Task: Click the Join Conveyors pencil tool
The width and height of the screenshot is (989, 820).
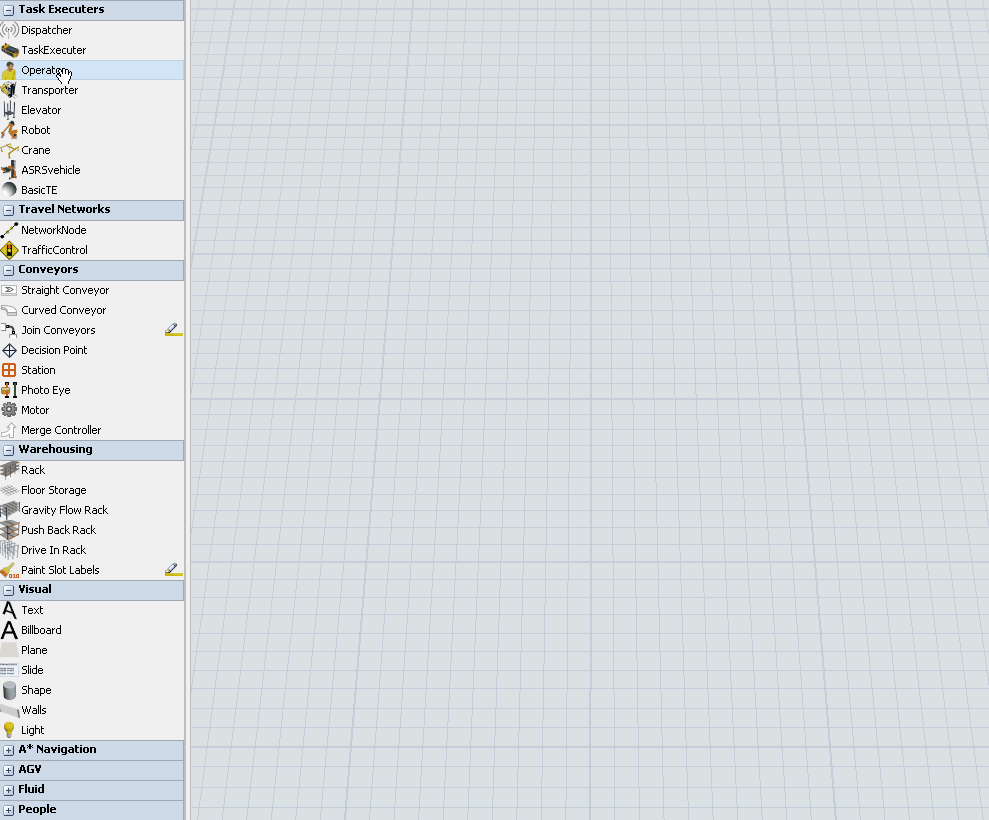Action: [173, 329]
